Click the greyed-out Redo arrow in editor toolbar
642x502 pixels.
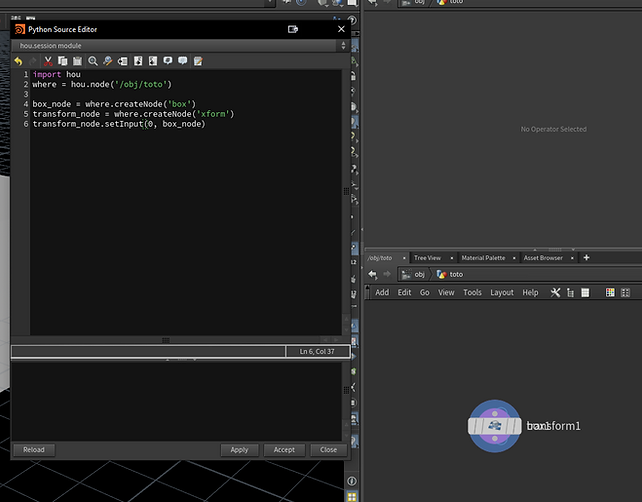pos(33,61)
